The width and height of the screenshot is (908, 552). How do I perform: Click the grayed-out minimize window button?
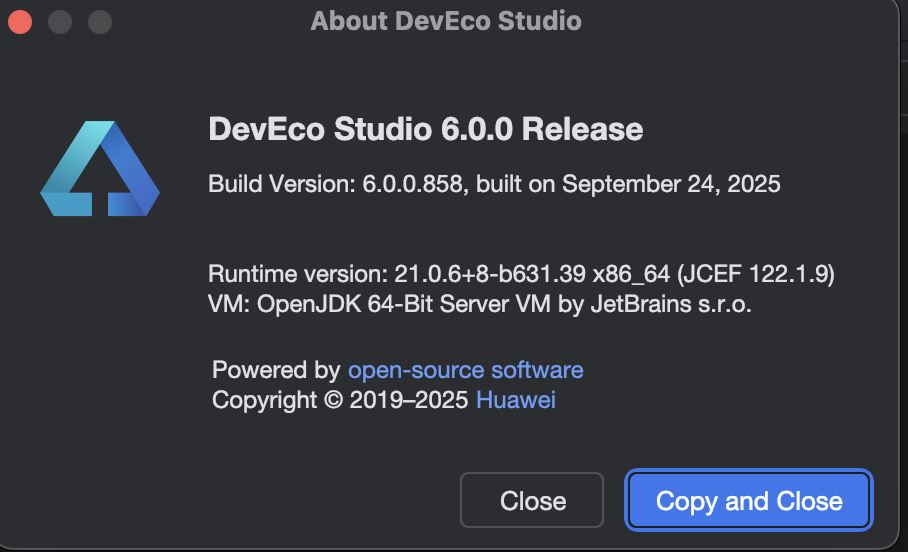pos(60,21)
